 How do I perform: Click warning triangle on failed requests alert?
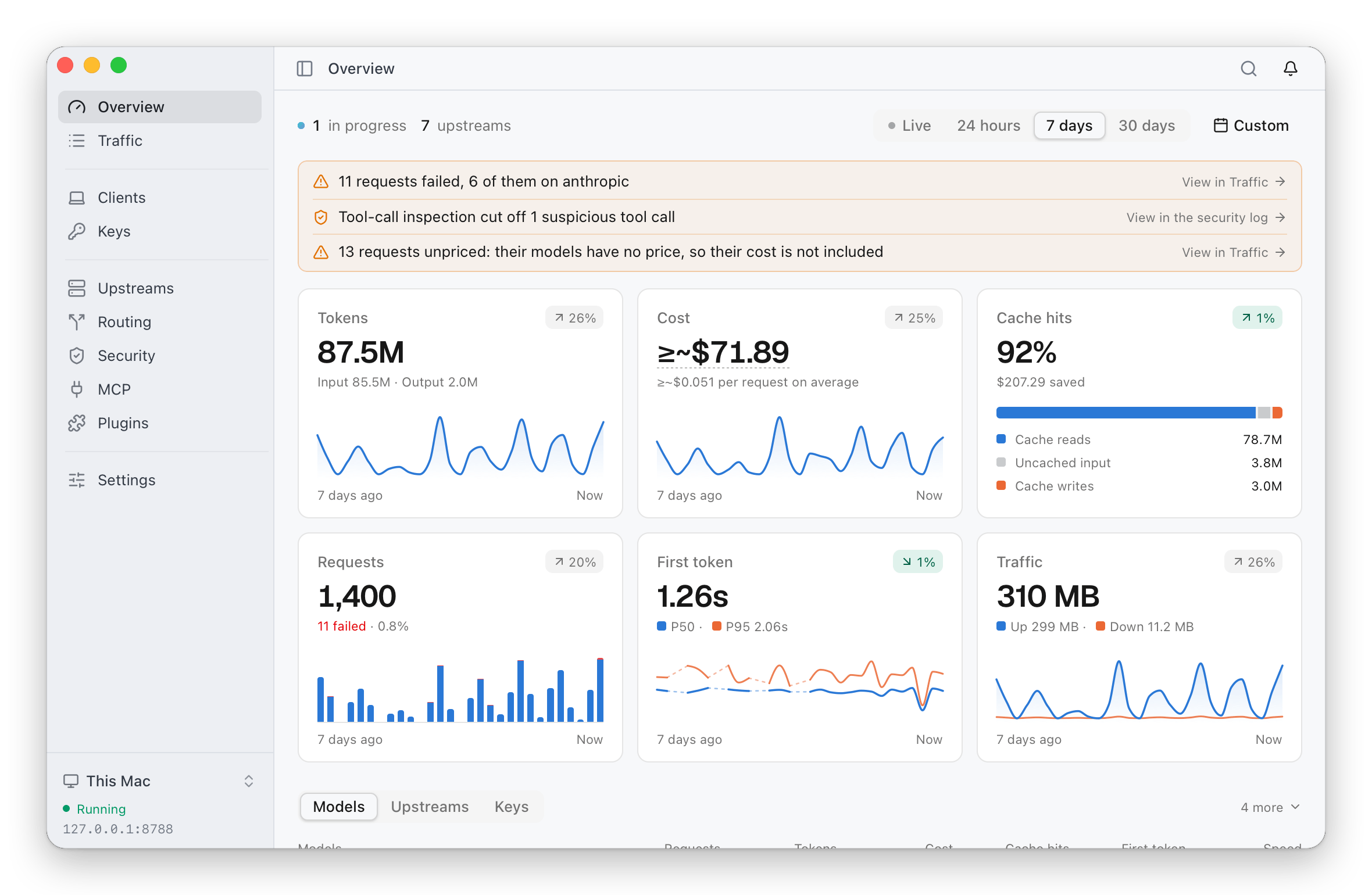321,182
